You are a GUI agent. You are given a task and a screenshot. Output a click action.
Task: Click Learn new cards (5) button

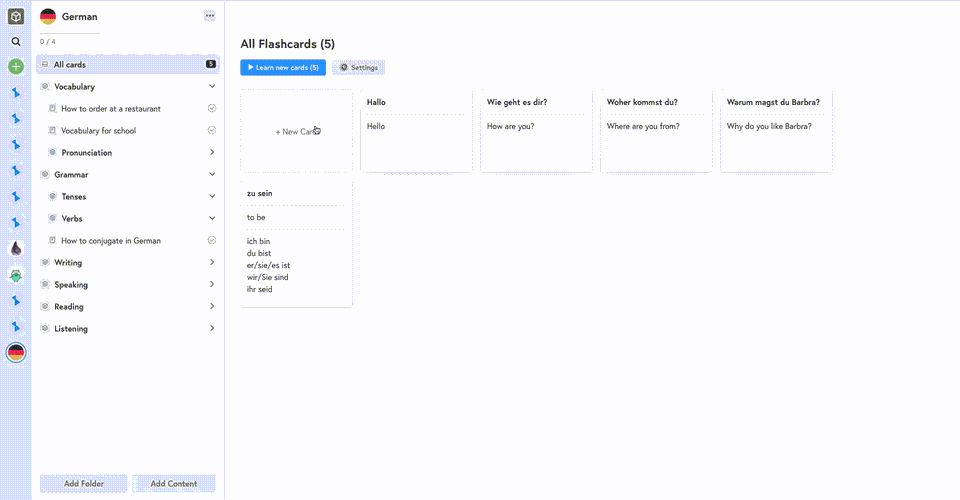click(x=283, y=67)
